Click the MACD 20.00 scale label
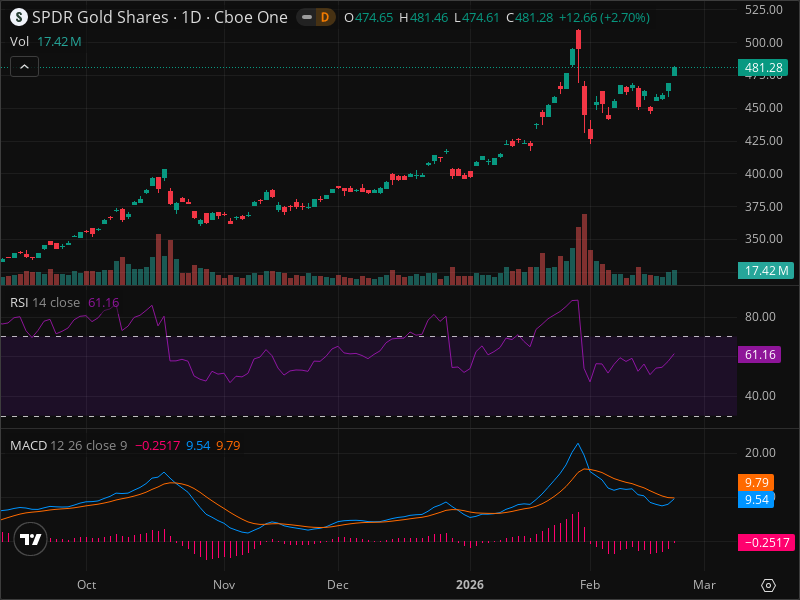This screenshot has height=600, width=800. pyautogui.click(x=760, y=453)
